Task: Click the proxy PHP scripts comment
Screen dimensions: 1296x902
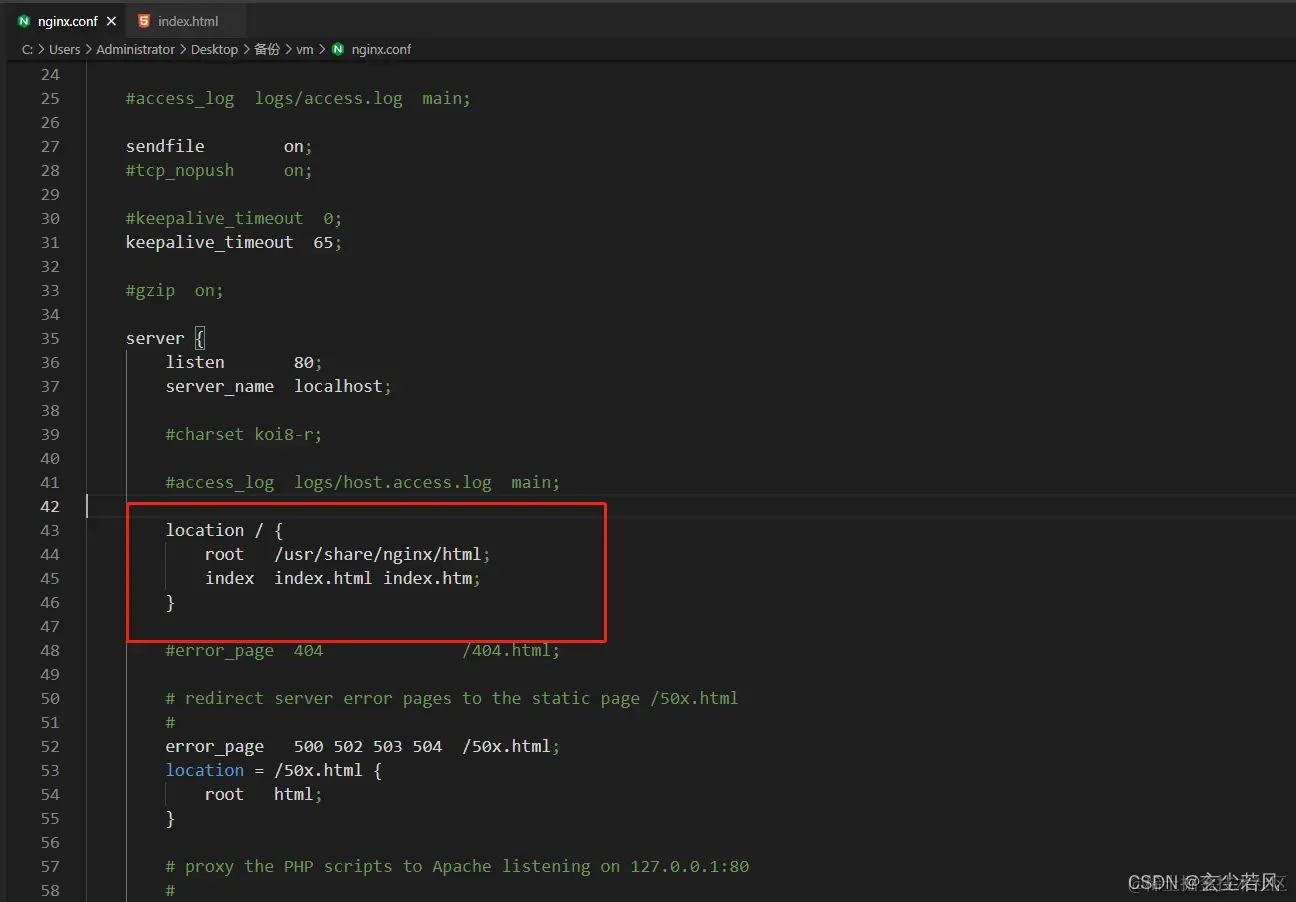Action: pyautogui.click(x=457, y=866)
